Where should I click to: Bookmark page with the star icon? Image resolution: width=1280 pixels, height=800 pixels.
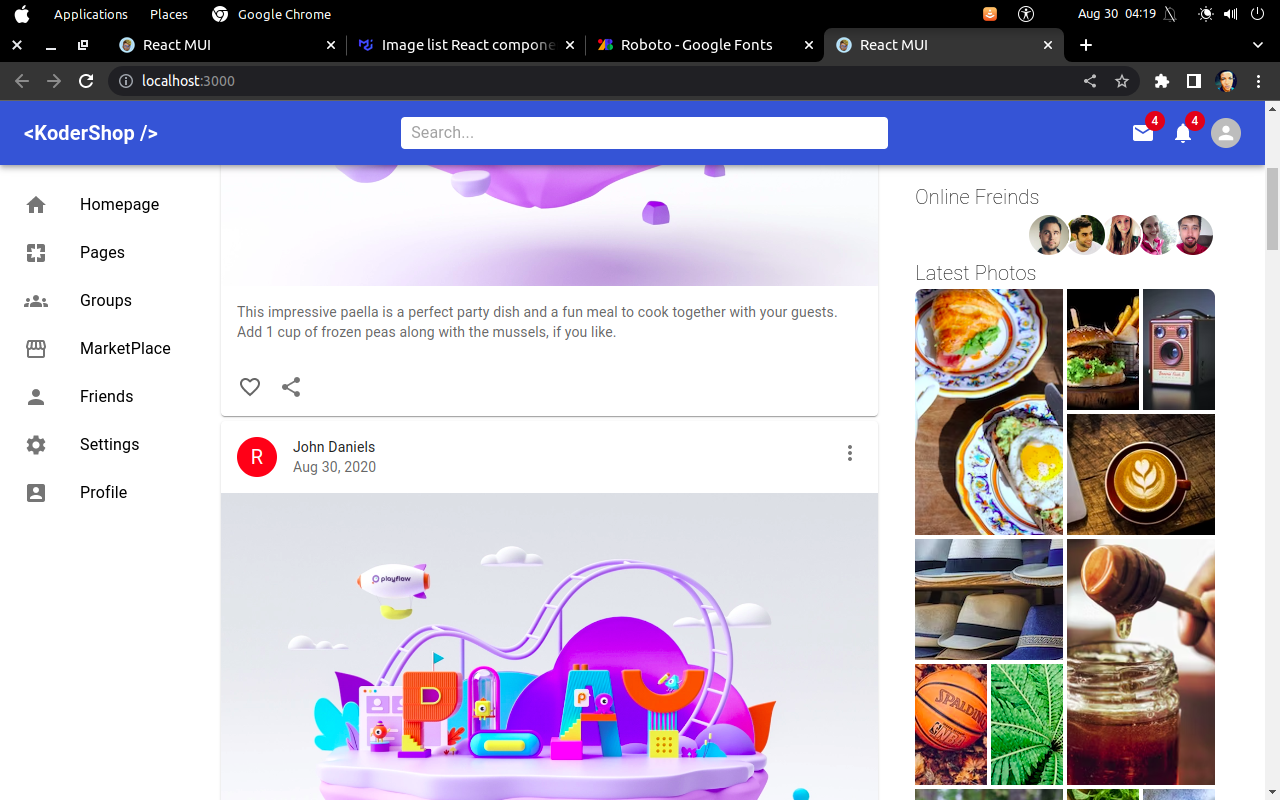(1122, 81)
